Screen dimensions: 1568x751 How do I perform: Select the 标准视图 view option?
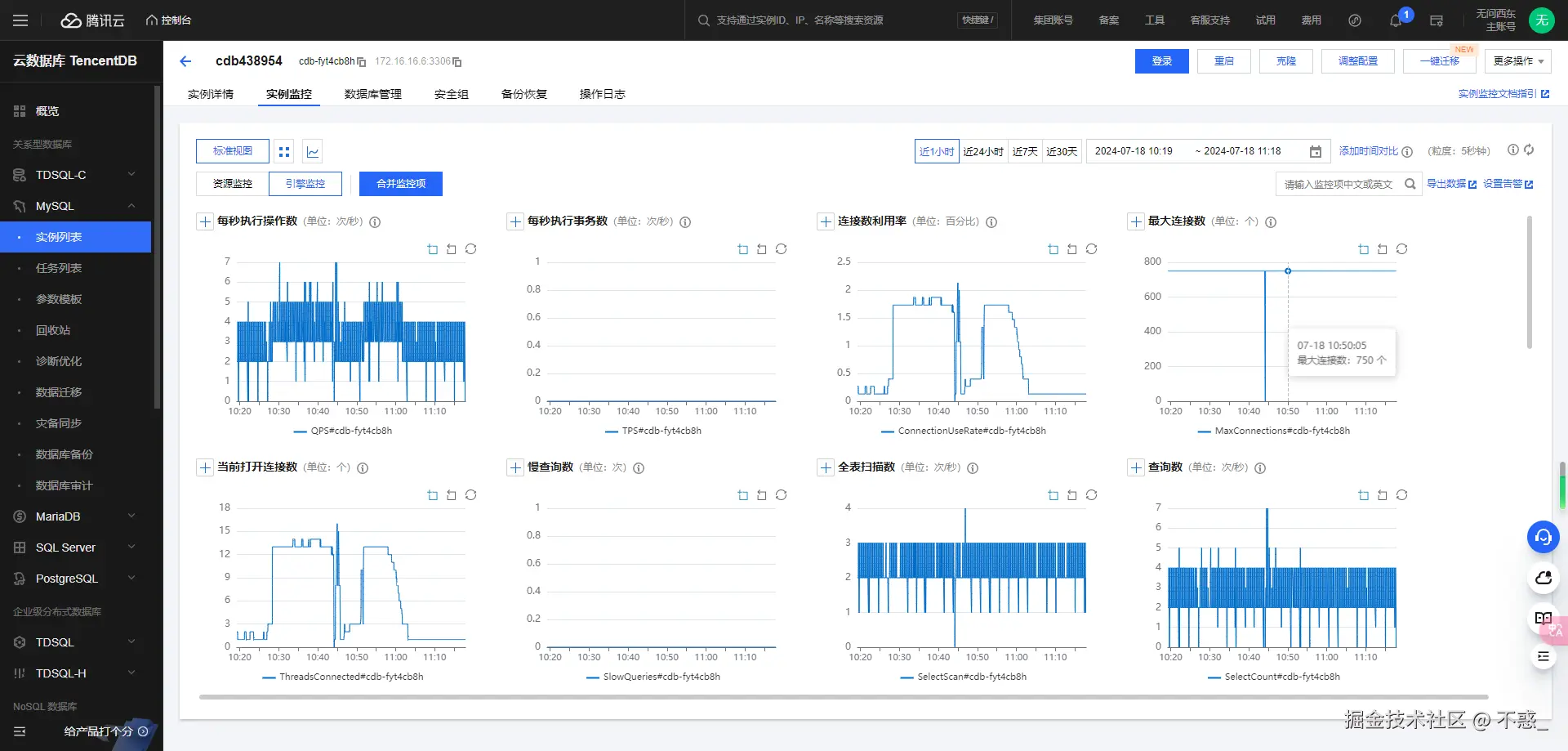click(x=233, y=151)
